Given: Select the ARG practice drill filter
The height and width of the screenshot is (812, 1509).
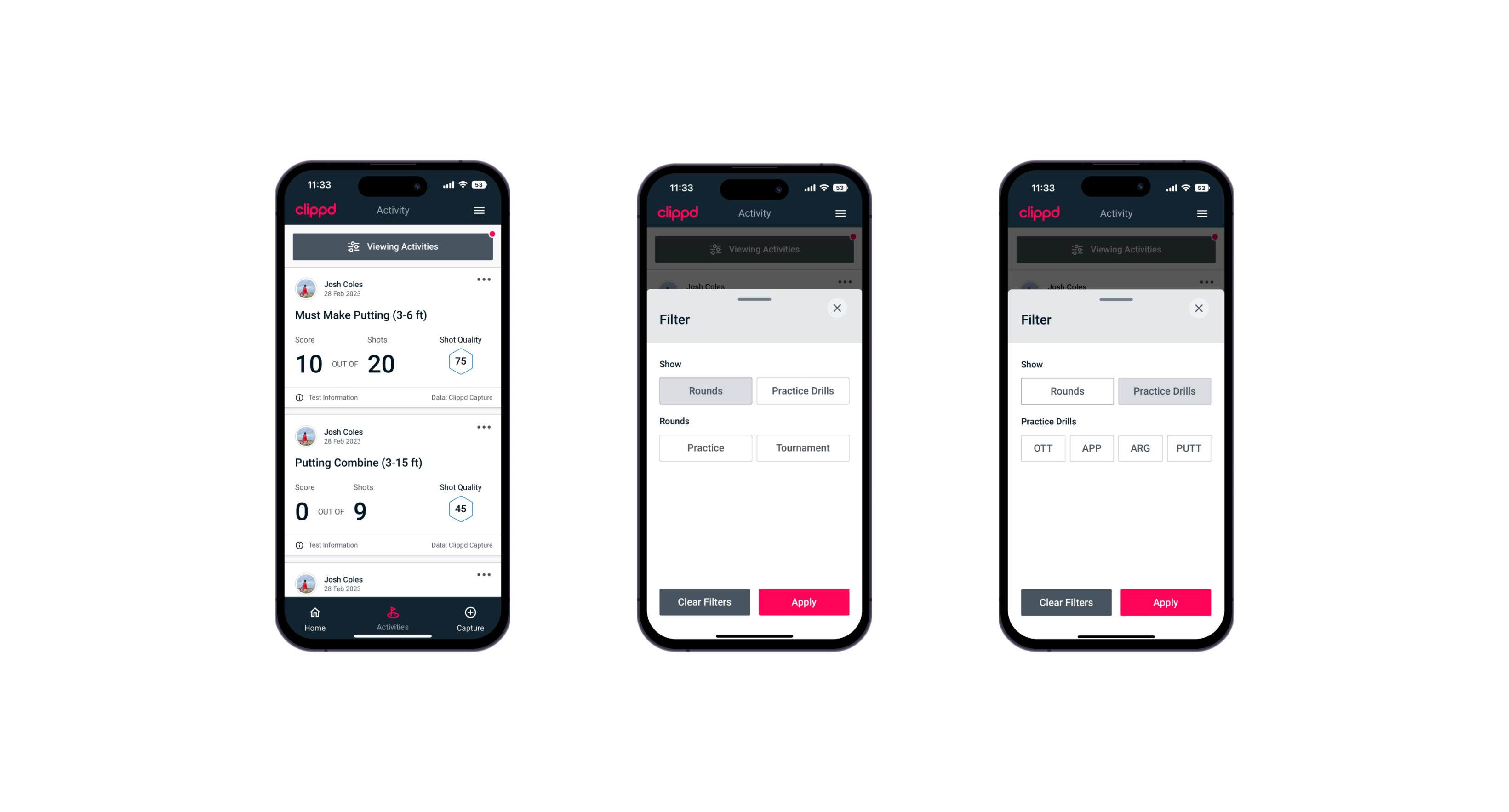Looking at the screenshot, I should pyautogui.click(x=1139, y=448).
